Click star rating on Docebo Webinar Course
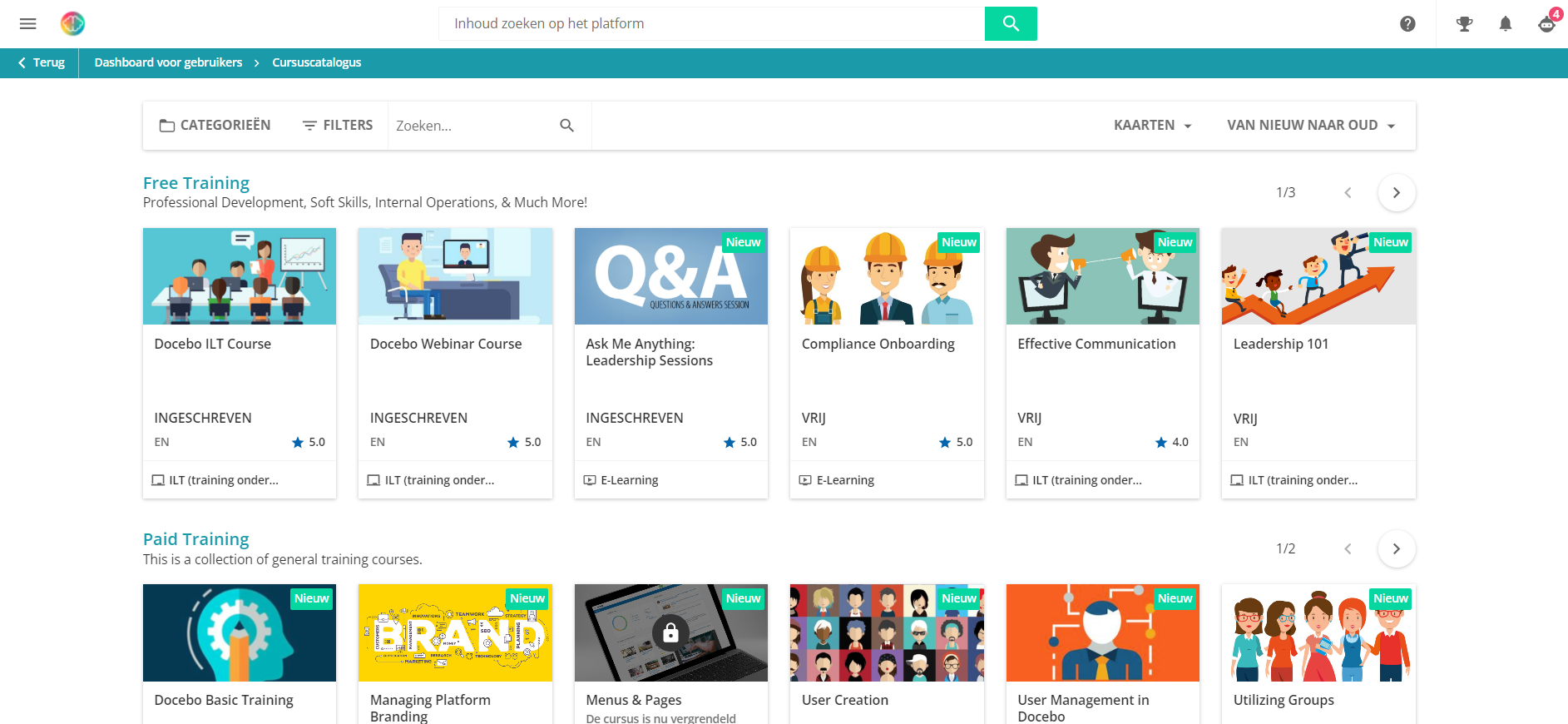This screenshot has width=1568, height=724. coord(513,442)
